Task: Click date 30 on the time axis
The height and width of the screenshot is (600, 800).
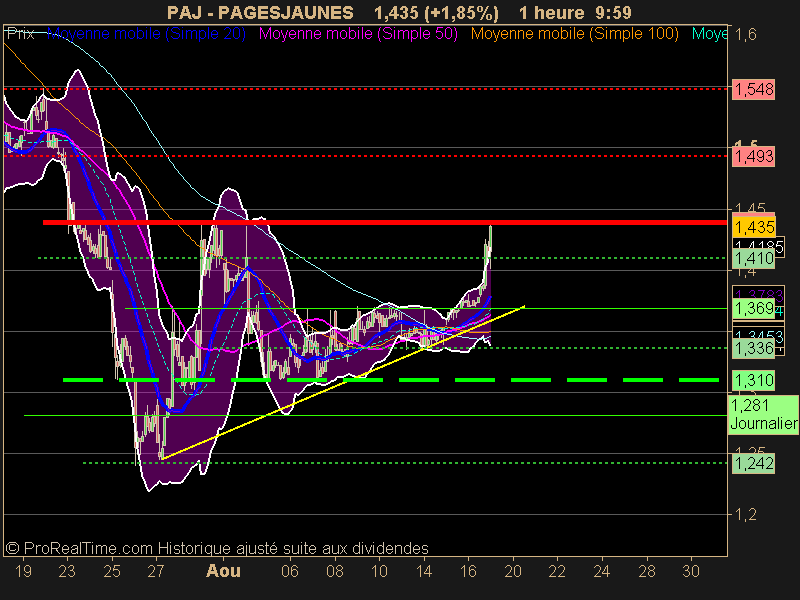Action: pos(691,571)
